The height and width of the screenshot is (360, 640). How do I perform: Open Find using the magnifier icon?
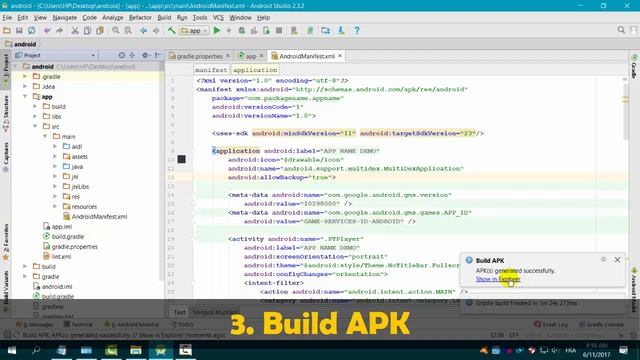tap(116, 31)
